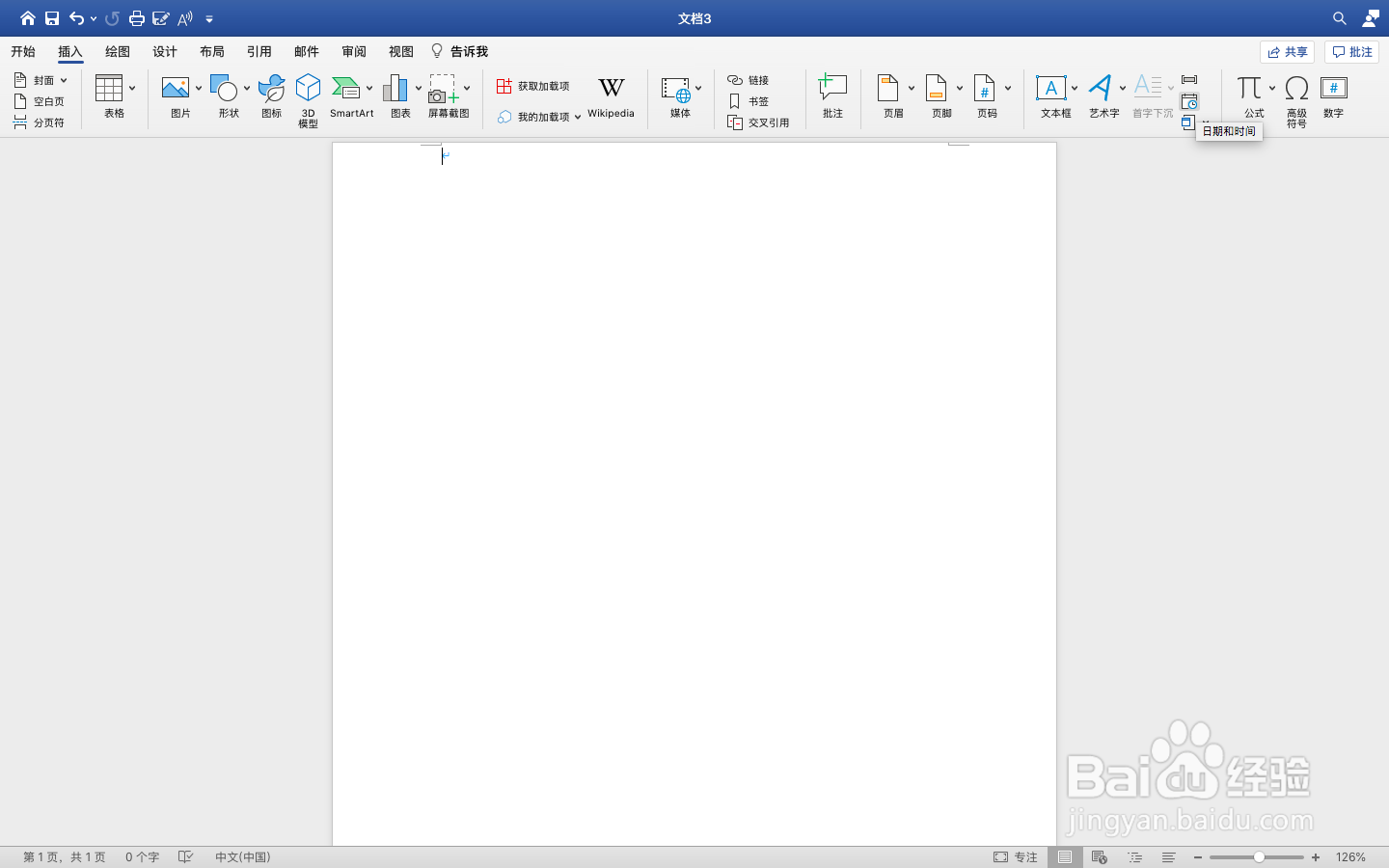Insert a 数字 number
1389x868 pixels.
(x=1334, y=96)
